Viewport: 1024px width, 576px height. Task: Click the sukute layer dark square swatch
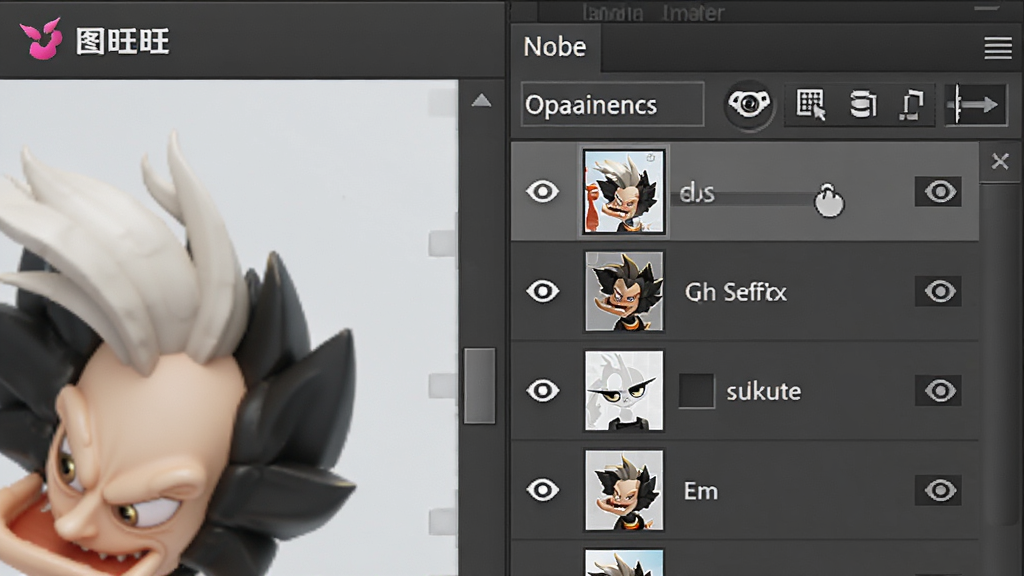(x=696, y=391)
